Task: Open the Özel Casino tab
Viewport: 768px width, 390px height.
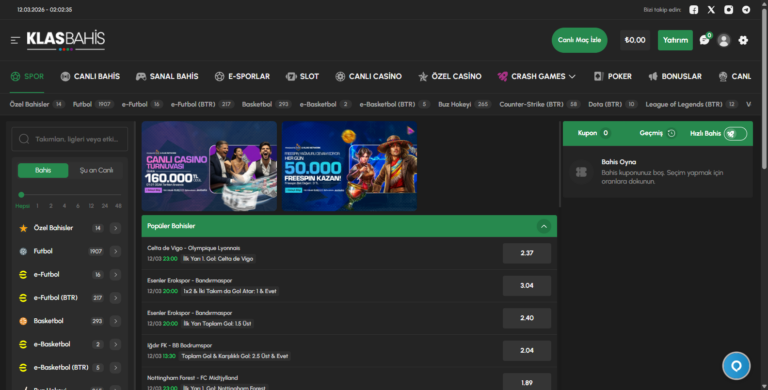Action: tap(450, 76)
